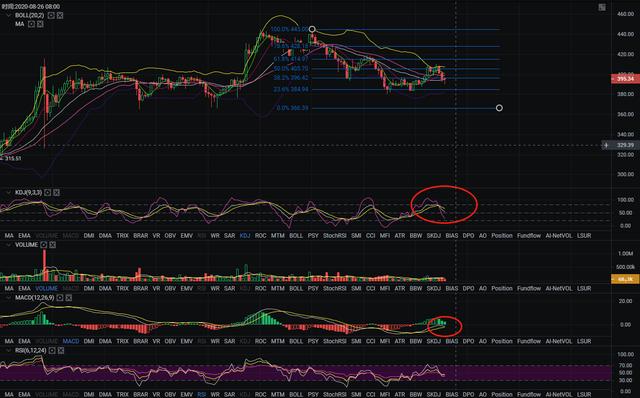Viewport: 640px width, 398px height.
Task: Select the highlighted VOLUME tab beneath the volume chart
Action: (x=47, y=288)
